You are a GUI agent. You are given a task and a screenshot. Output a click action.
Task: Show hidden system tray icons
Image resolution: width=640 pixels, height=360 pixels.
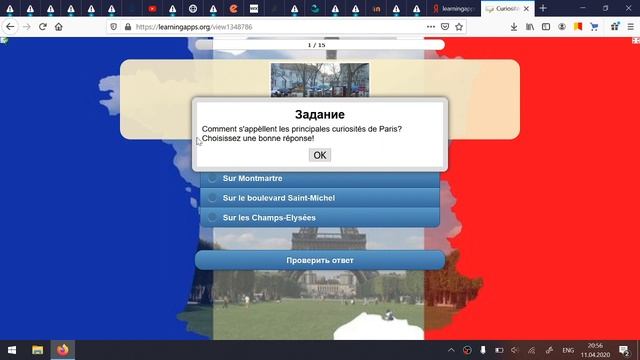(451, 350)
